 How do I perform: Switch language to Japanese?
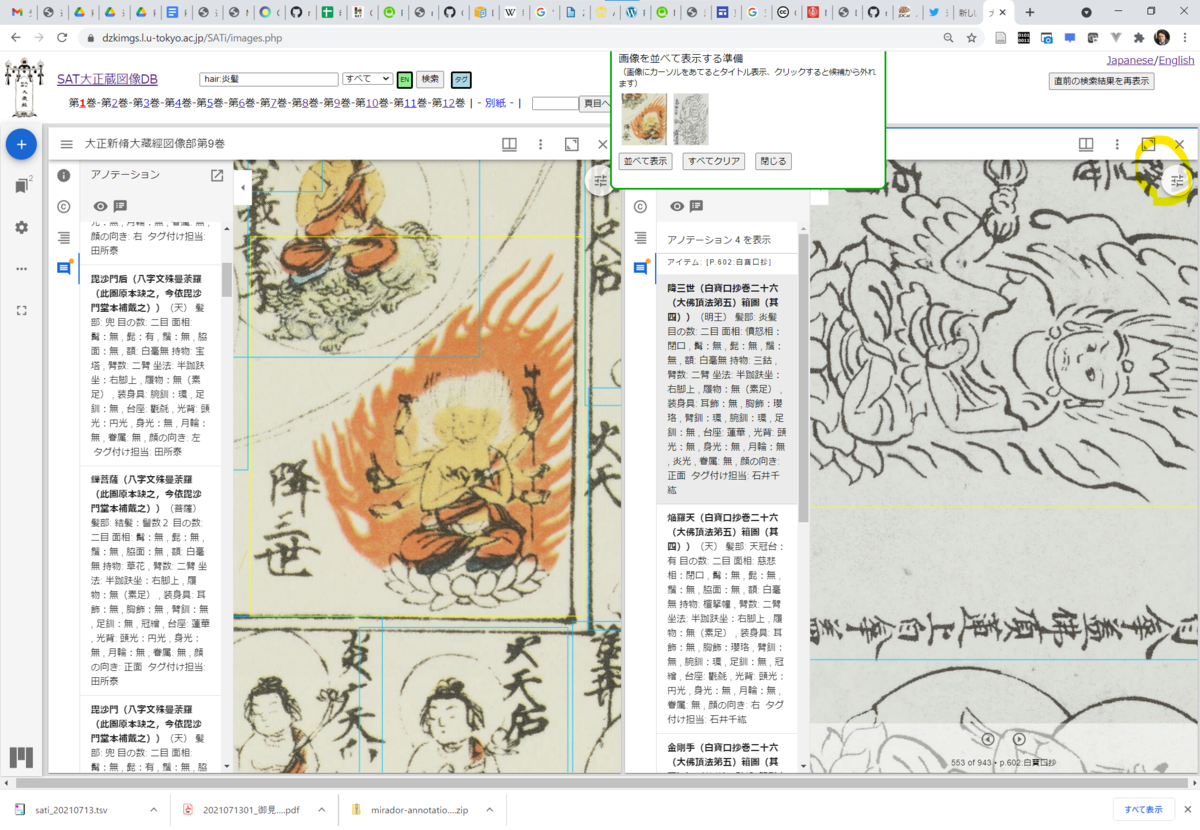[x=1129, y=60]
